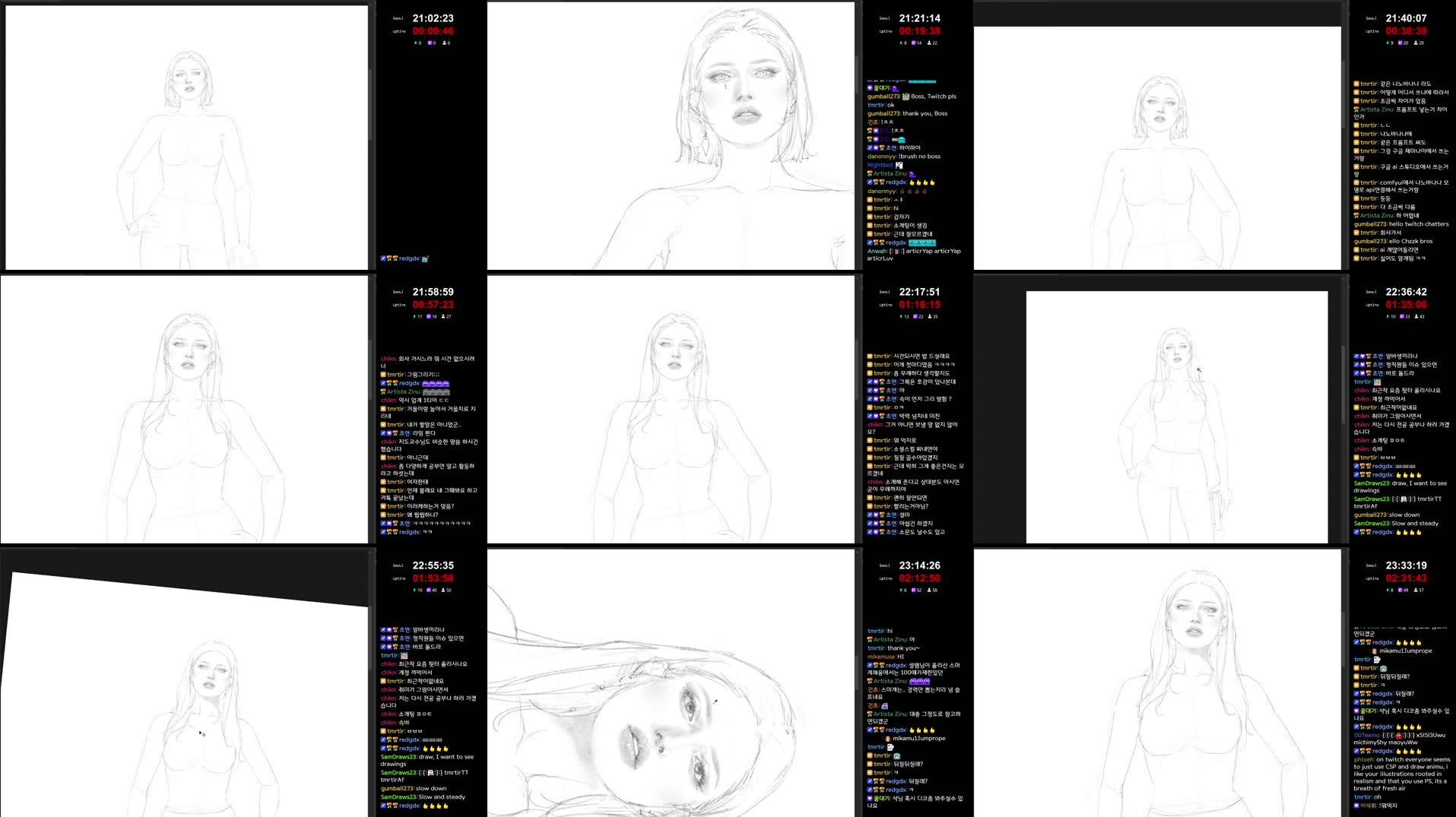1456x817 pixels.
Task: Click the red uptime 00:19:38
Action: [x=919, y=31]
